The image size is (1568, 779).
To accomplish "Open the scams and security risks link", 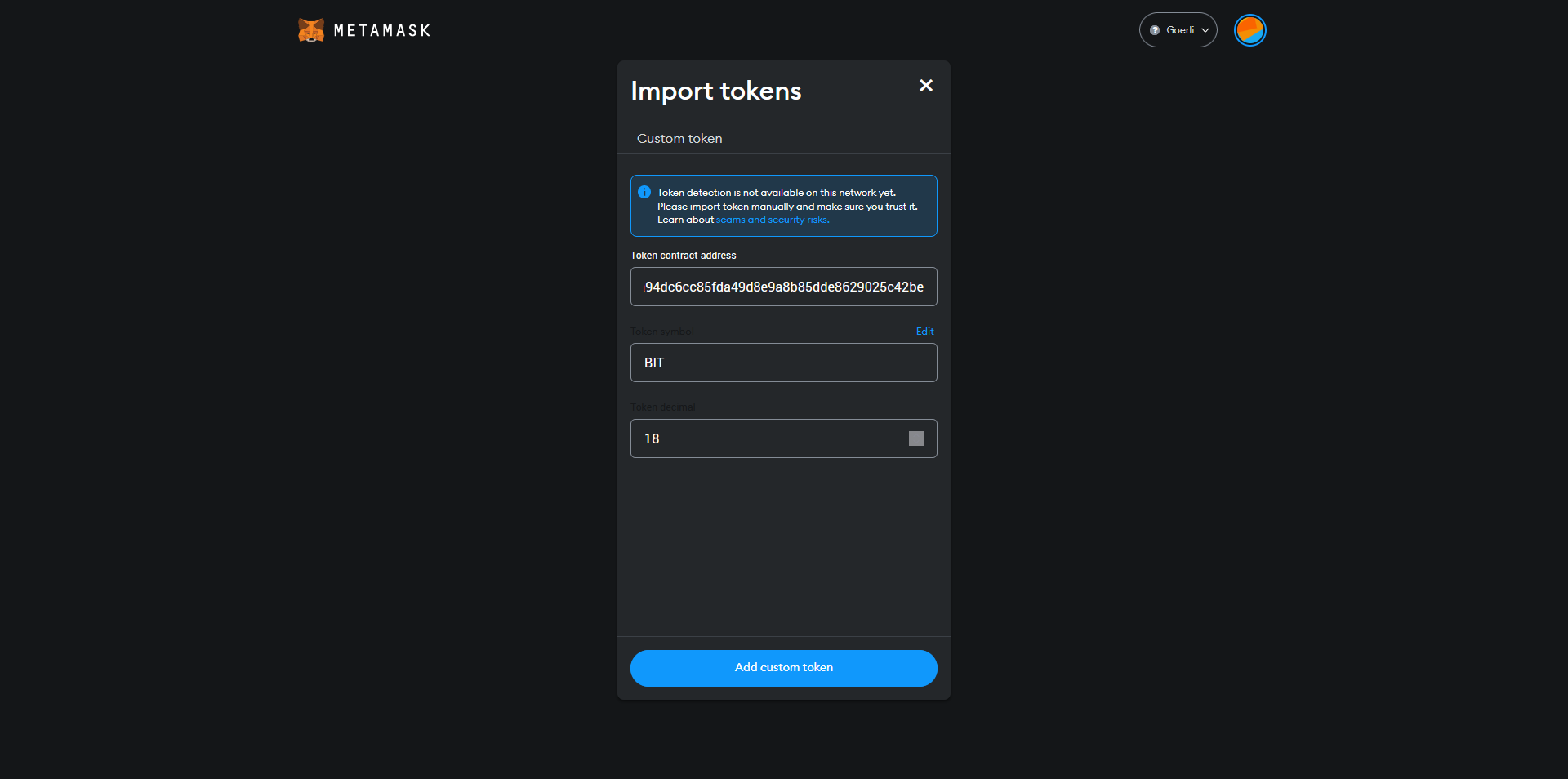I will click(x=773, y=220).
